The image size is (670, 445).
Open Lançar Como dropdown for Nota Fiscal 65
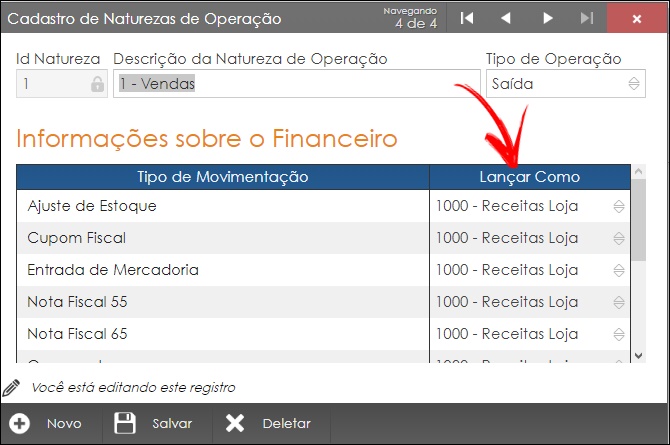[x=619, y=335]
